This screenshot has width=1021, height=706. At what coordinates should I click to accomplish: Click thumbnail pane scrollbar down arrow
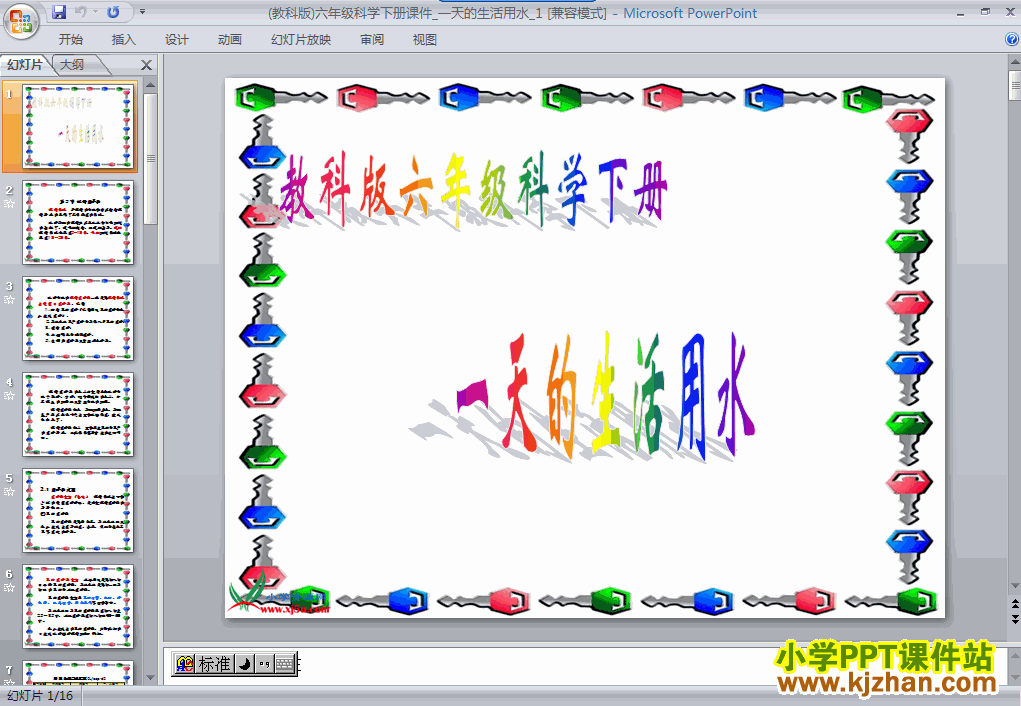150,677
